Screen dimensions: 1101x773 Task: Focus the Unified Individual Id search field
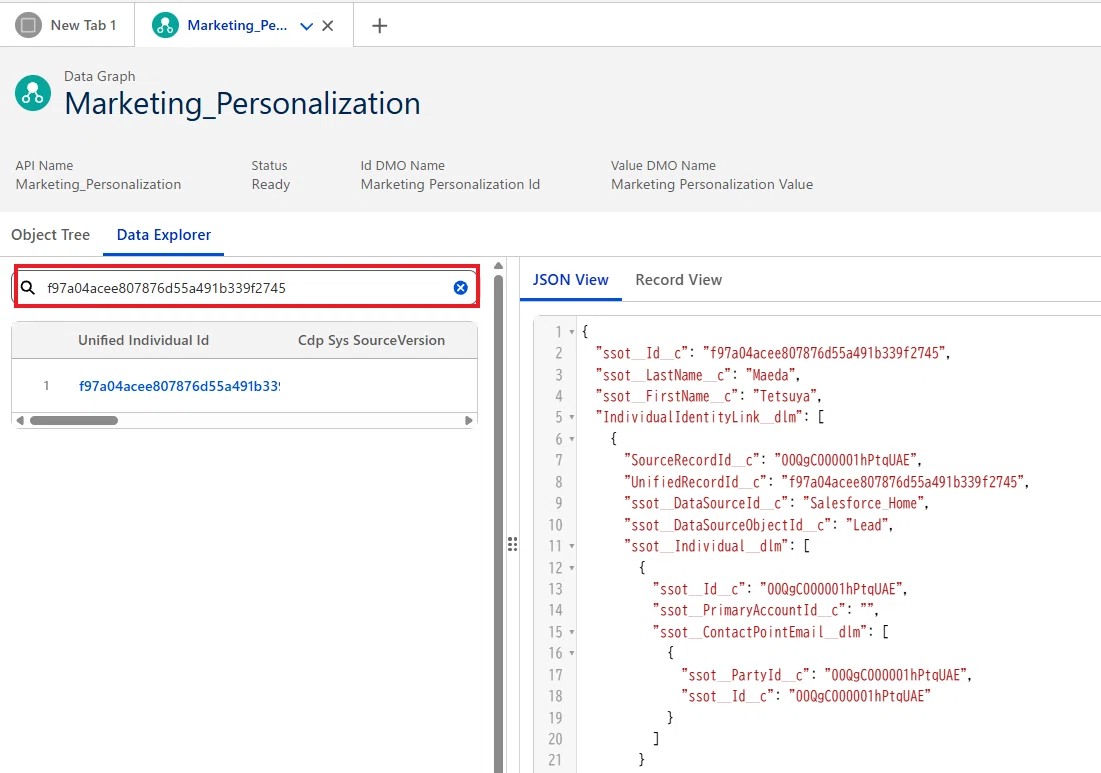246,288
